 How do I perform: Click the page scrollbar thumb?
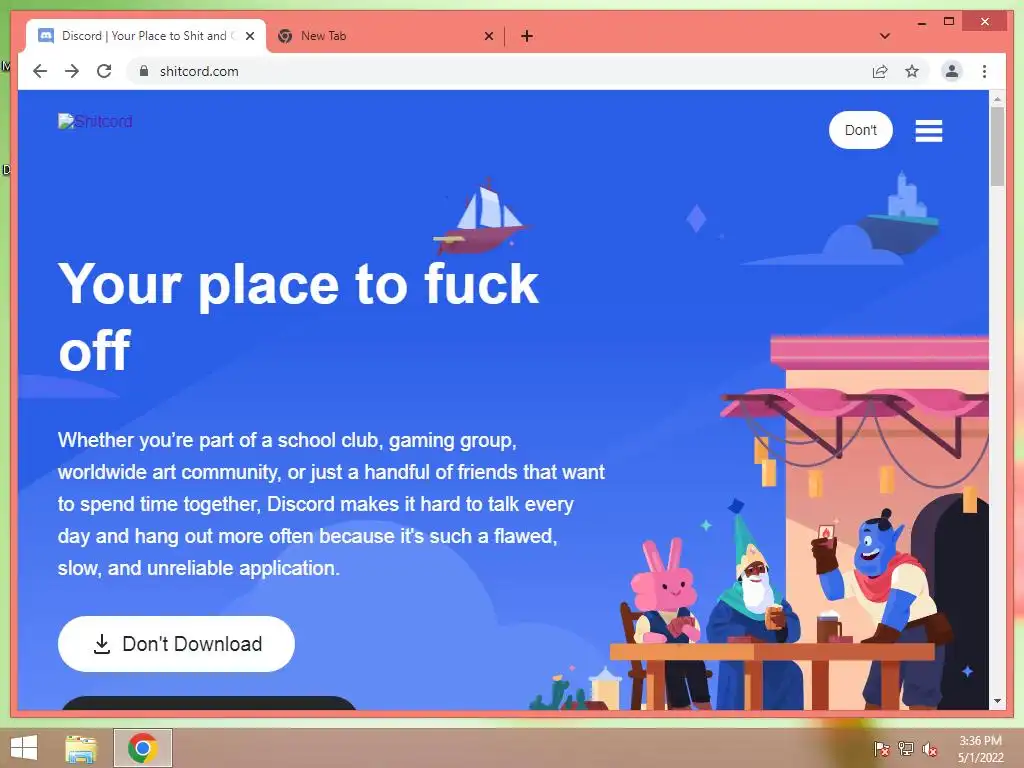click(997, 146)
